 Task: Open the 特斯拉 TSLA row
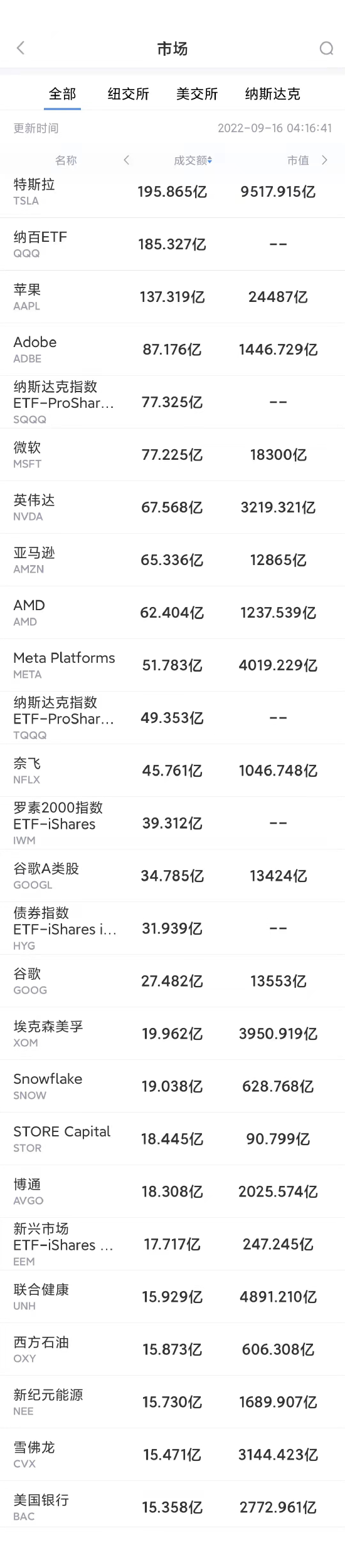pos(172,192)
